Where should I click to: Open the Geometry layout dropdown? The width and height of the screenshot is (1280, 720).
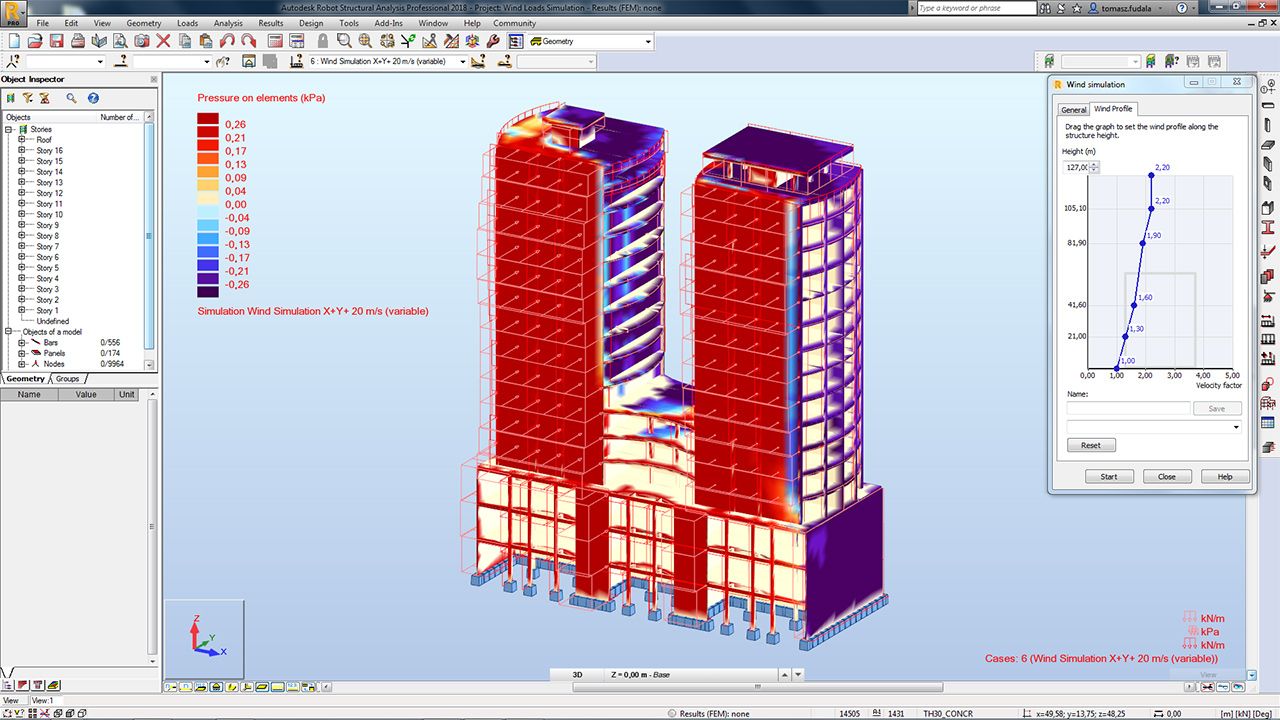648,42
